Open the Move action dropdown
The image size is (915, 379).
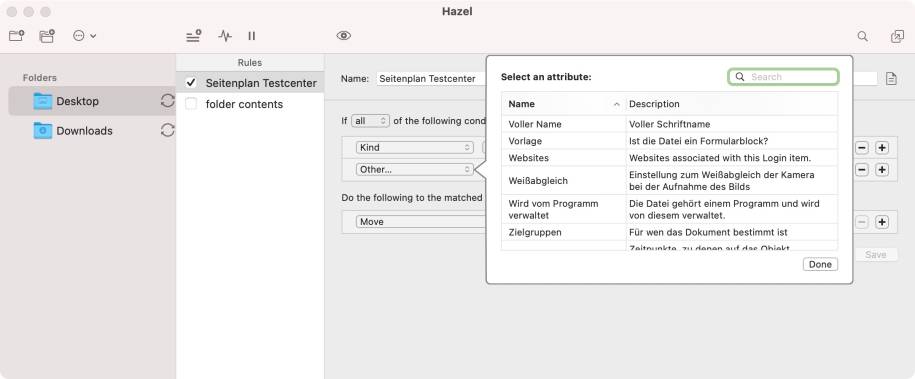[x=421, y=222]
